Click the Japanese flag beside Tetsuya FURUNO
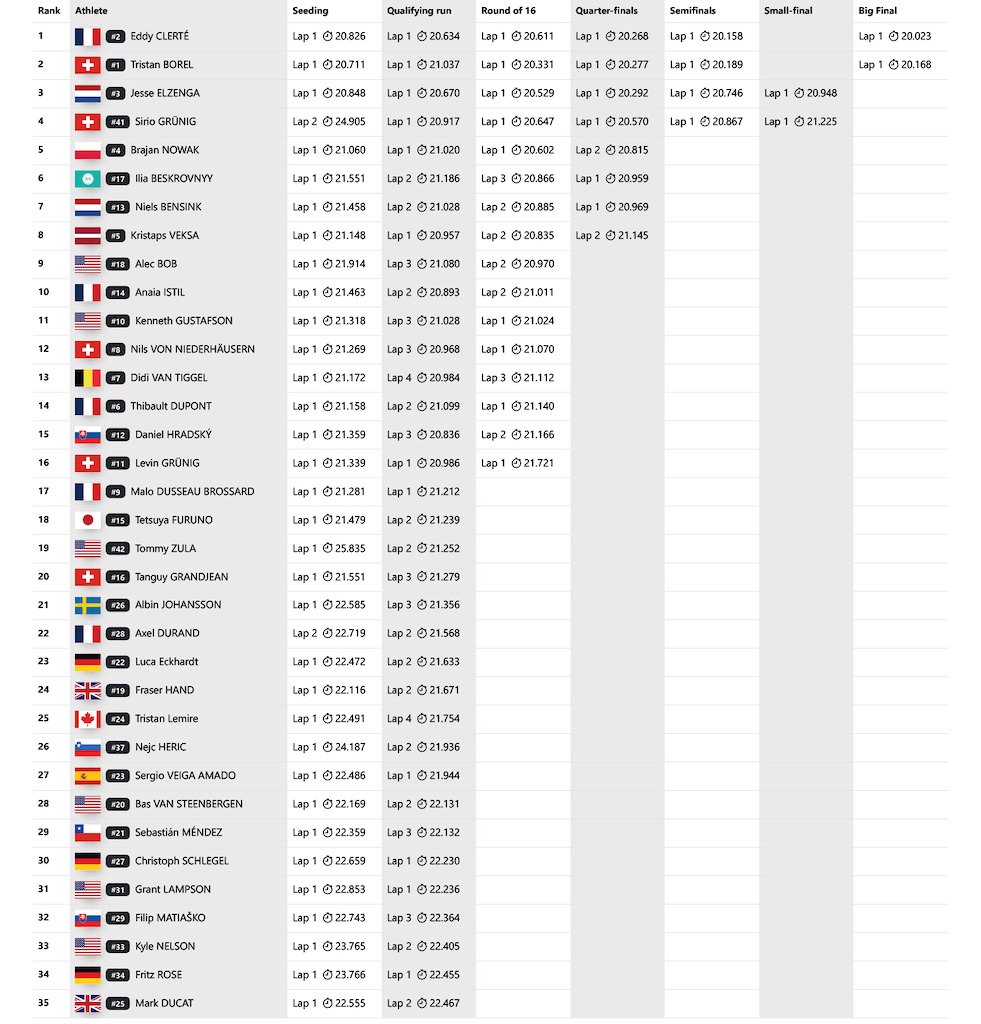This screenshot has width=981, height=1024. pyautogui.click(x=88, y=520)
